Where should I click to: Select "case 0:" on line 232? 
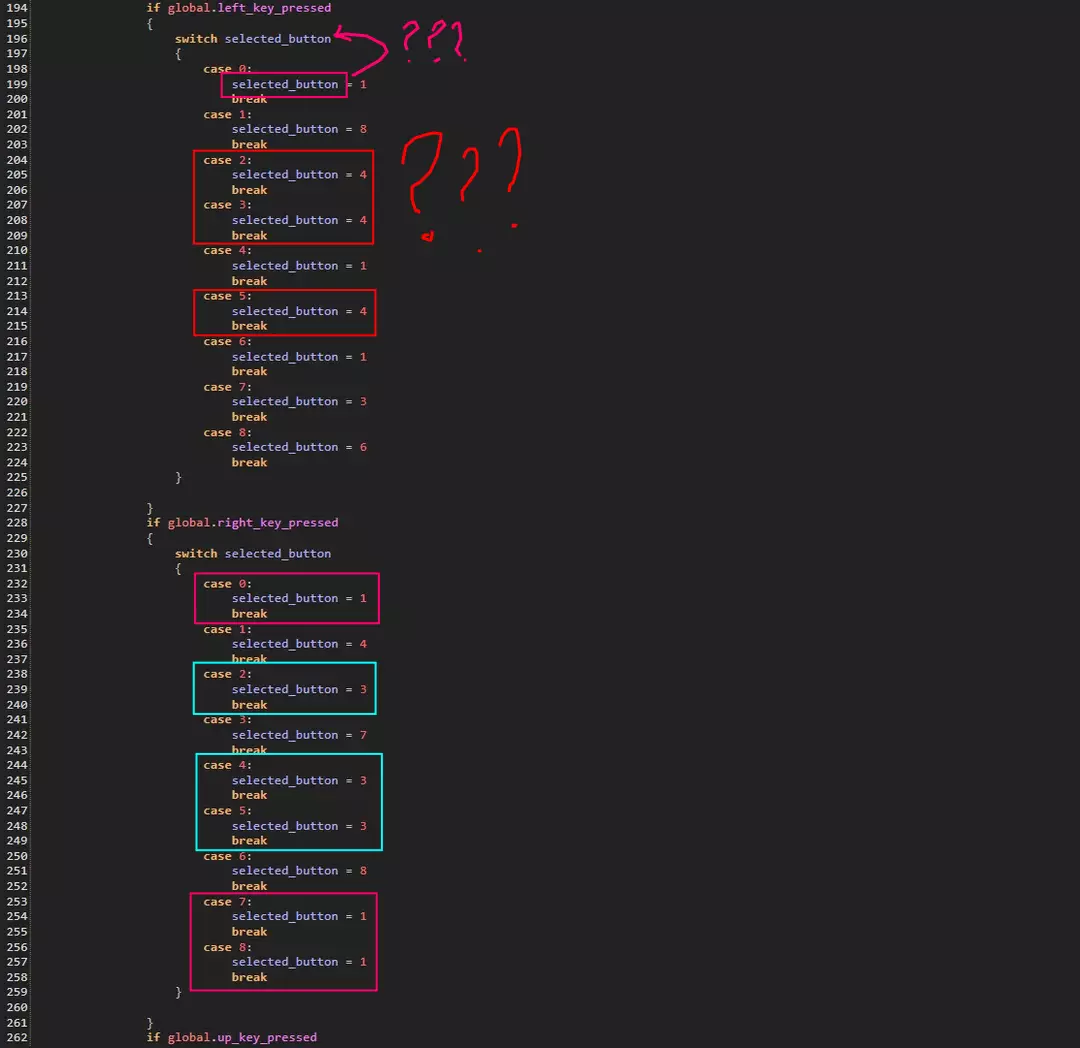(227, 583)
